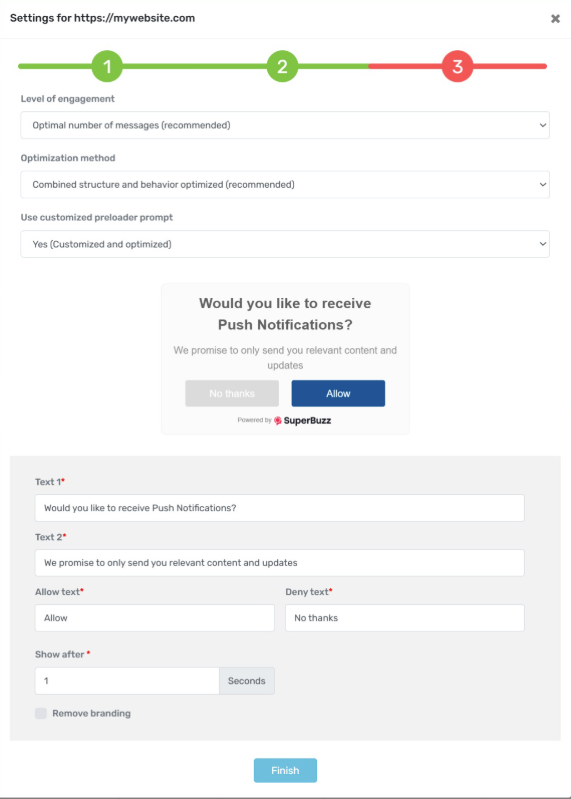Edit the Allow text field
This screenshot has width=571, height=799.
click(155, 618)
